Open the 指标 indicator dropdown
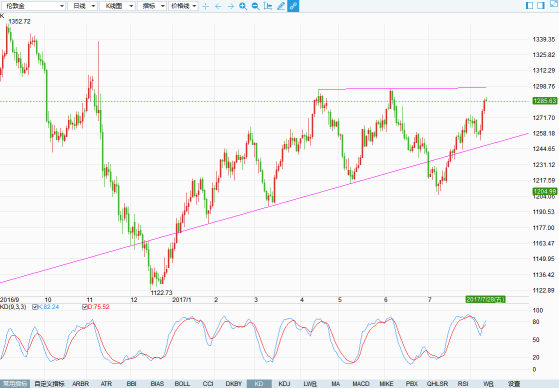559x388 pixels. (x=152, y=6)
